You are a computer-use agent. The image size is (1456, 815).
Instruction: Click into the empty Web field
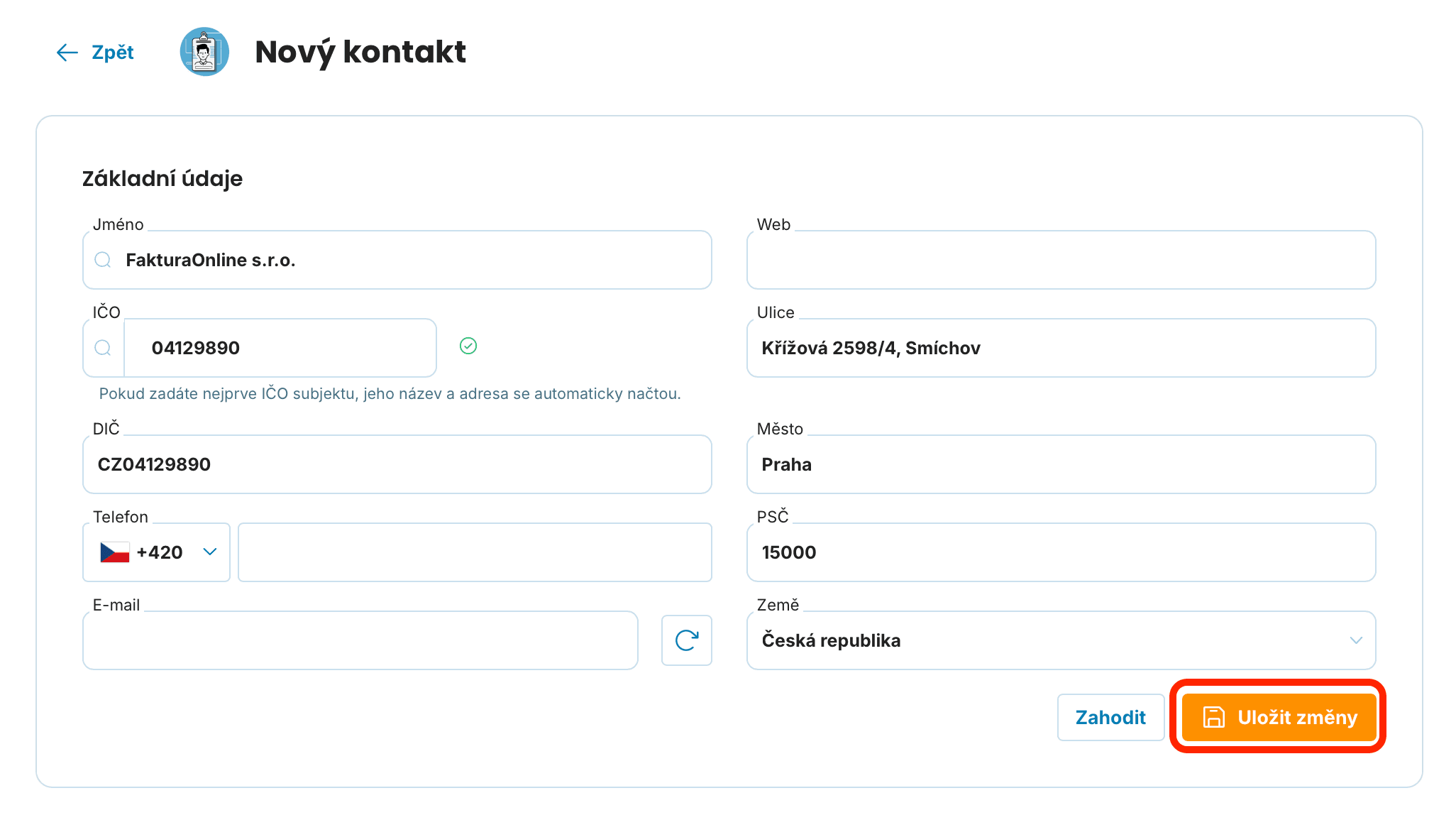click(1061, 260)
